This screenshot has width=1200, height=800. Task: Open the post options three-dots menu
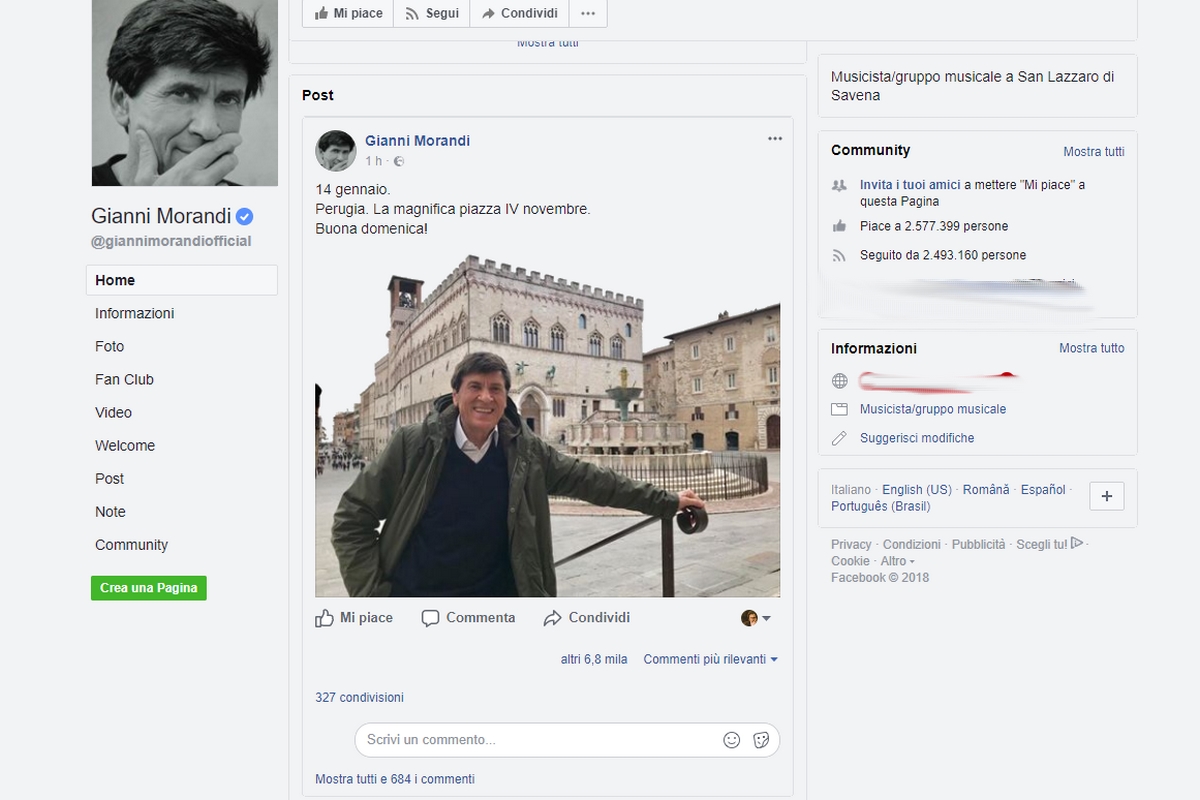point(775,139)
